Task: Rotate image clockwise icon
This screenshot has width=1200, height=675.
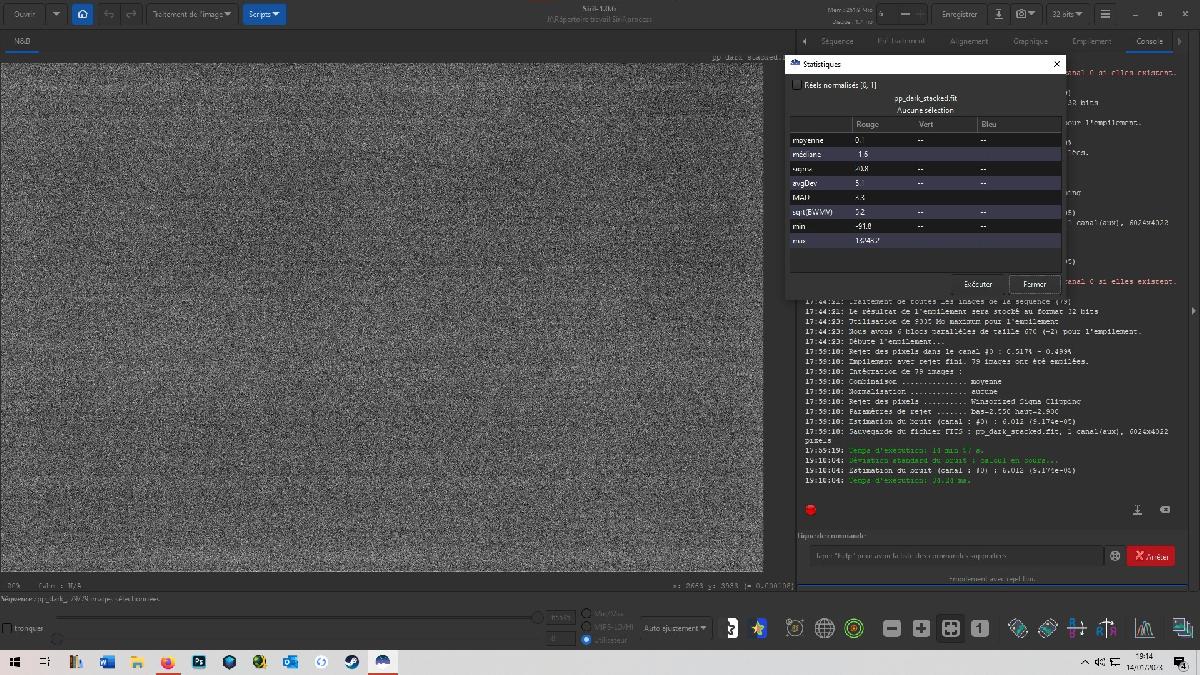Action: 1047,628
